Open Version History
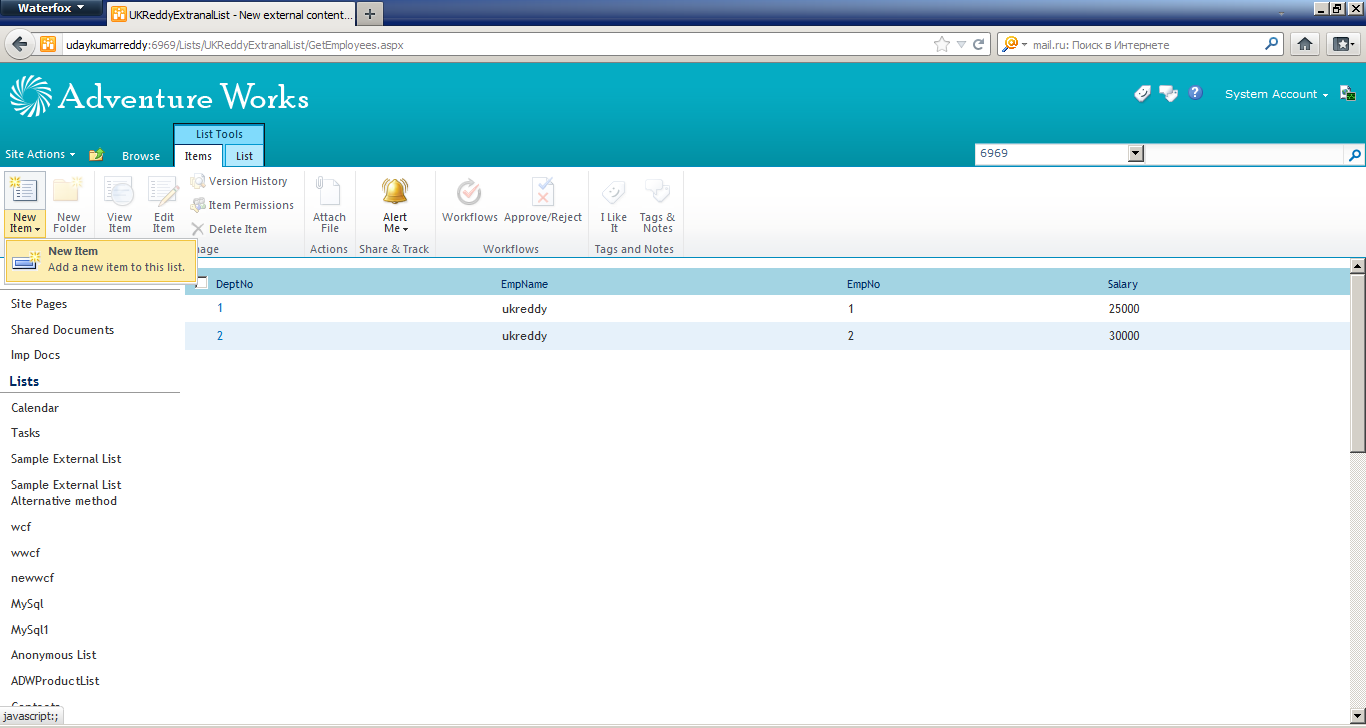The width and height of the screenshot is (1366, 728). click(x=239, y=181)
